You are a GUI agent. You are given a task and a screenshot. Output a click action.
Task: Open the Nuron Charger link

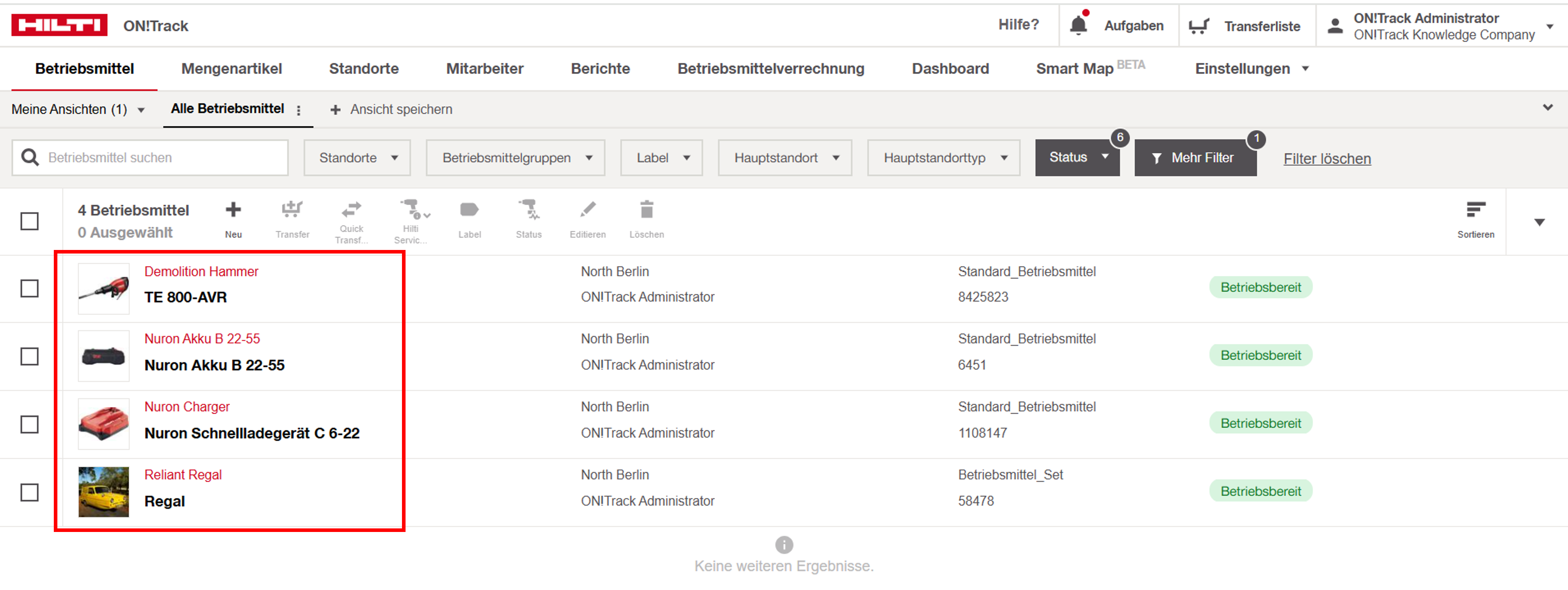(187, 407)
